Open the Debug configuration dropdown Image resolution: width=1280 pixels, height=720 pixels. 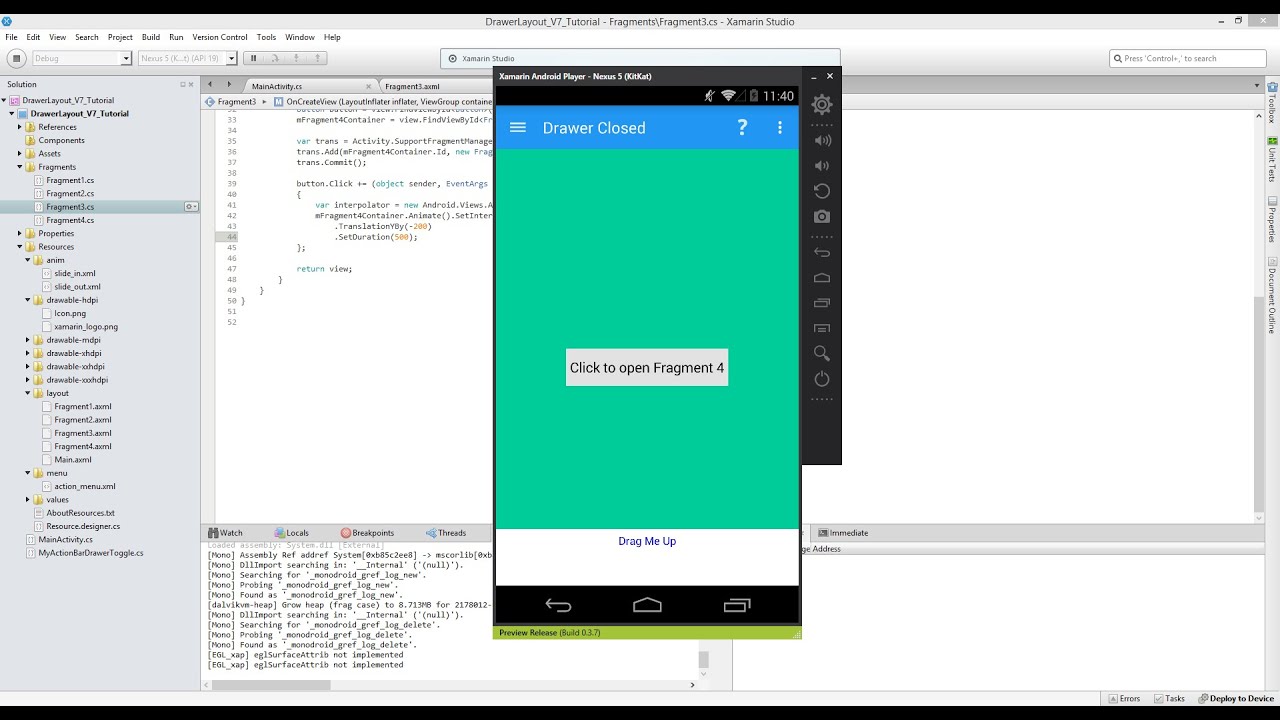82,58
